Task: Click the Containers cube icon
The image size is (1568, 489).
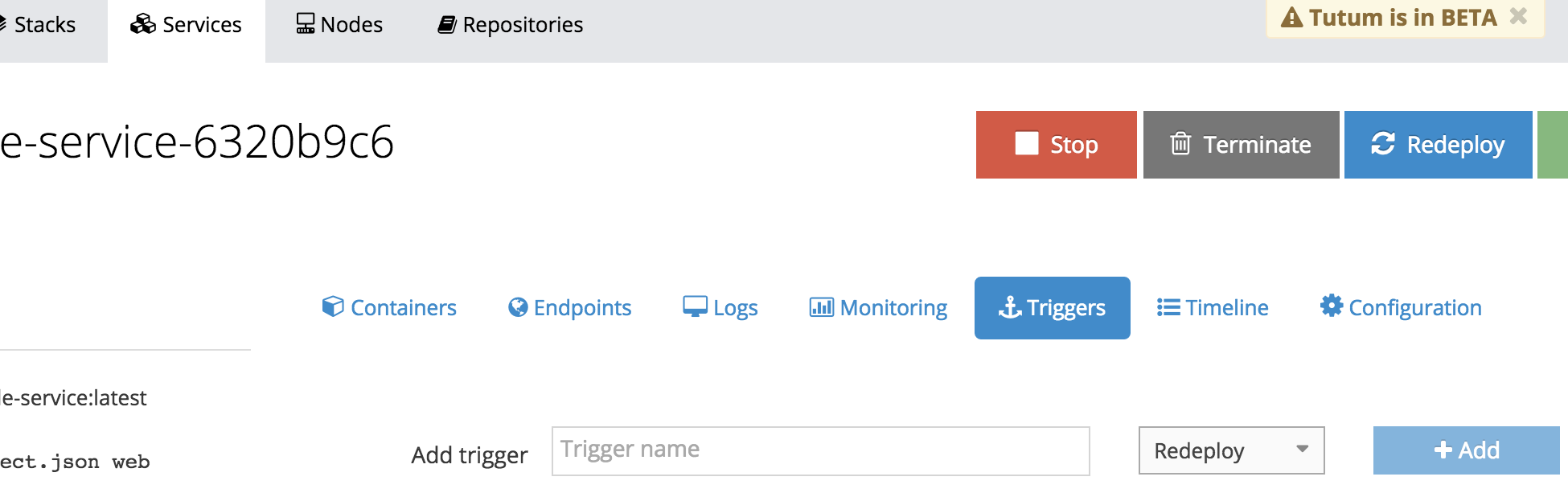Action: tap(333, 306)
